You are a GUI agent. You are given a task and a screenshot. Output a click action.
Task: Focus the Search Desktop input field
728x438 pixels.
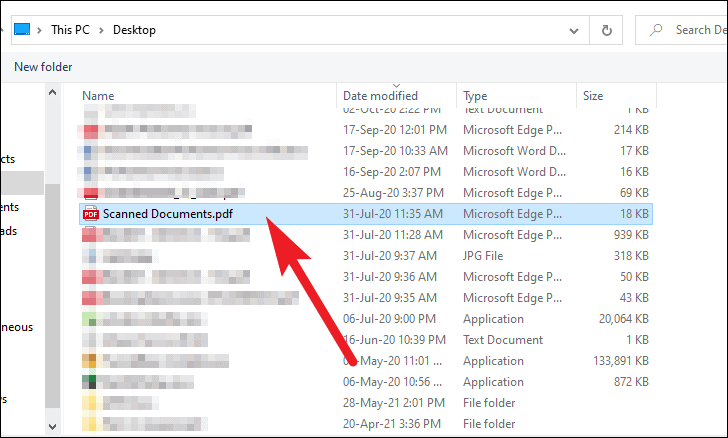click(x=682, y=30)
